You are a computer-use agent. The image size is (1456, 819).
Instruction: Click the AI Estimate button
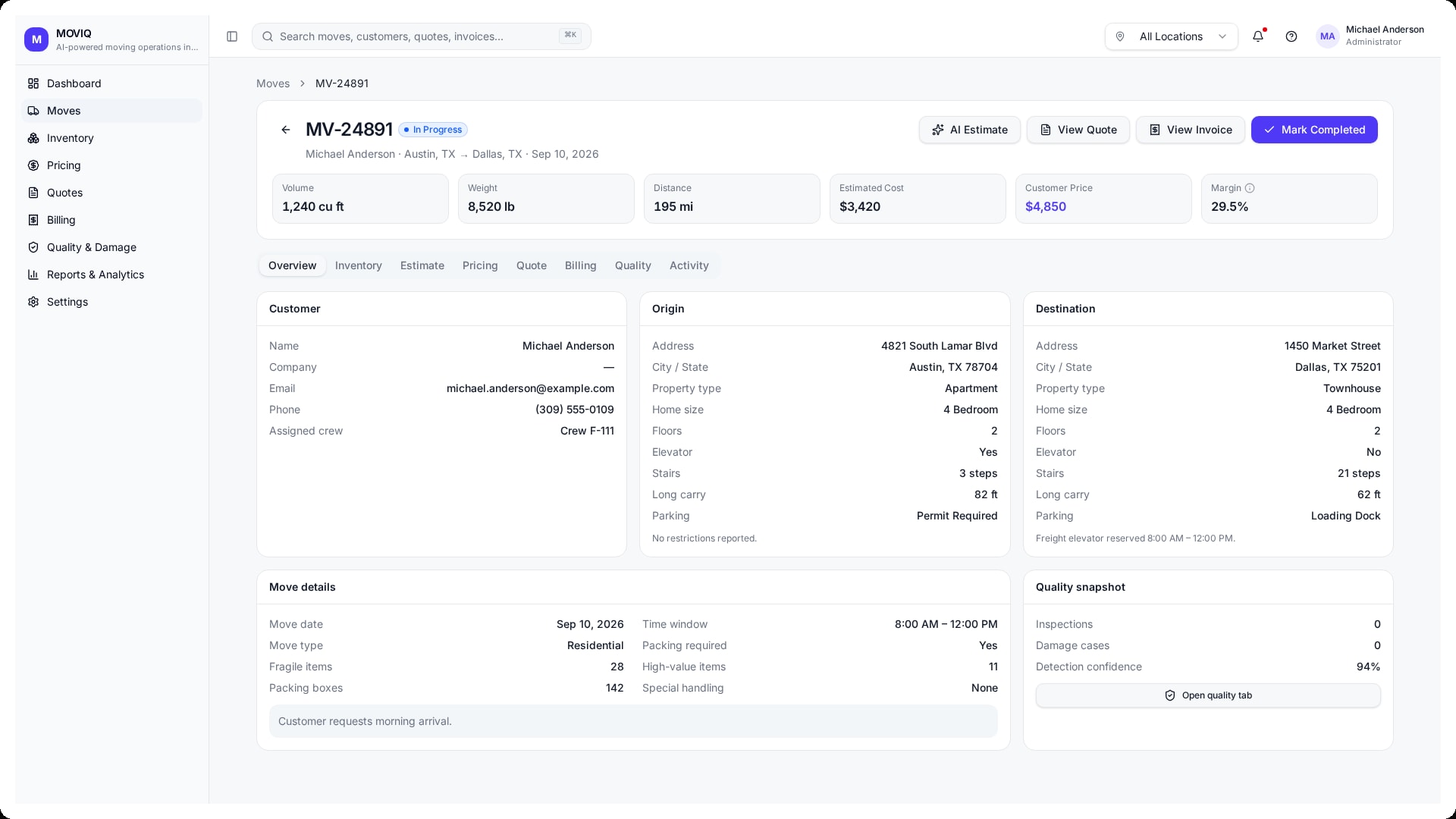tap(969, 130)
